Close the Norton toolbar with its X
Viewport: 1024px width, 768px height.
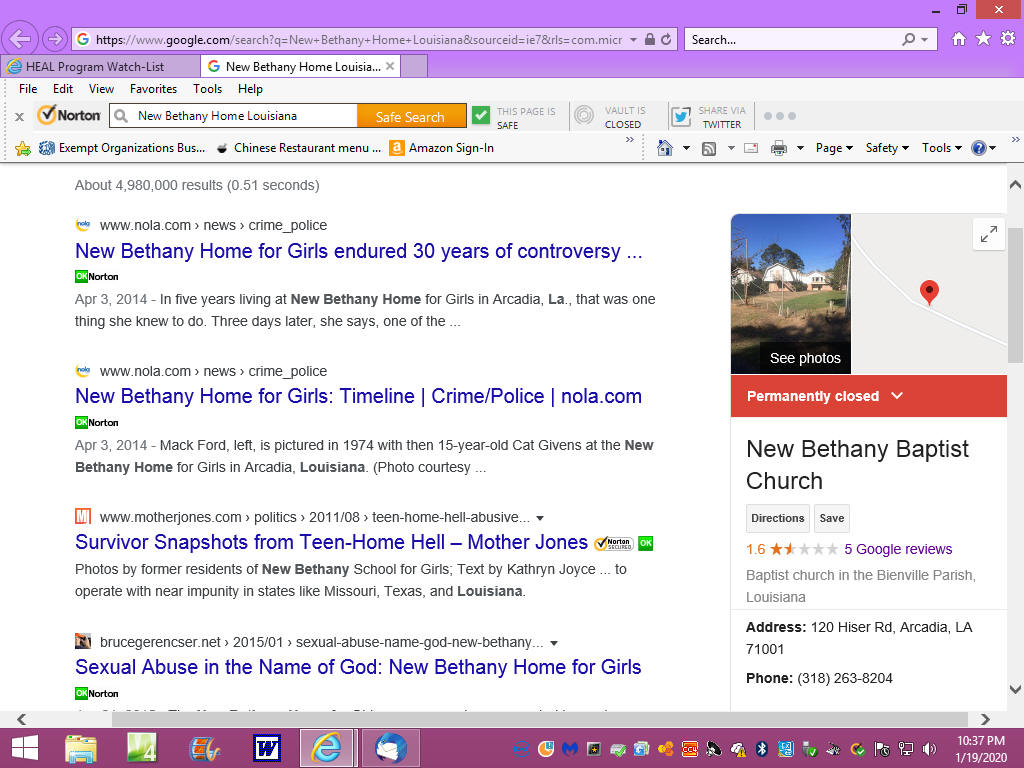click(20, 116)
